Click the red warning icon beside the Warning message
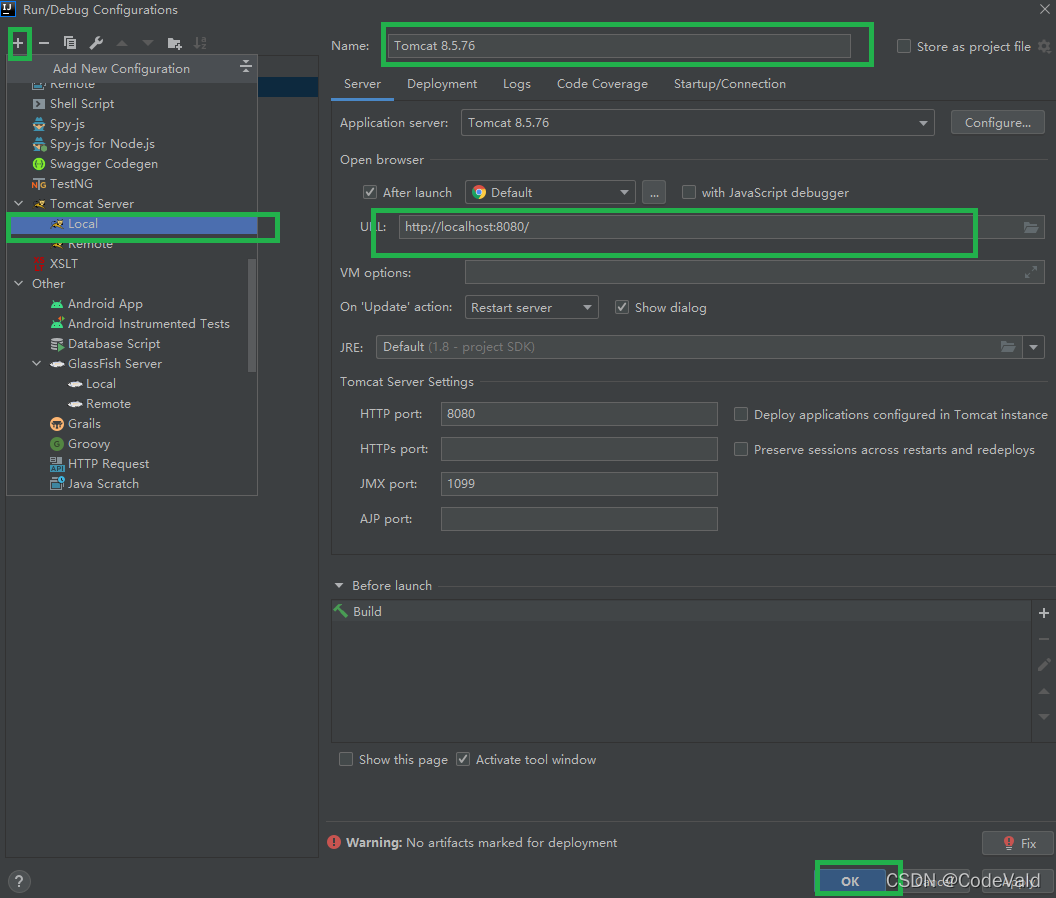This screenshot has width=1056, height=898. pos(333,842)
